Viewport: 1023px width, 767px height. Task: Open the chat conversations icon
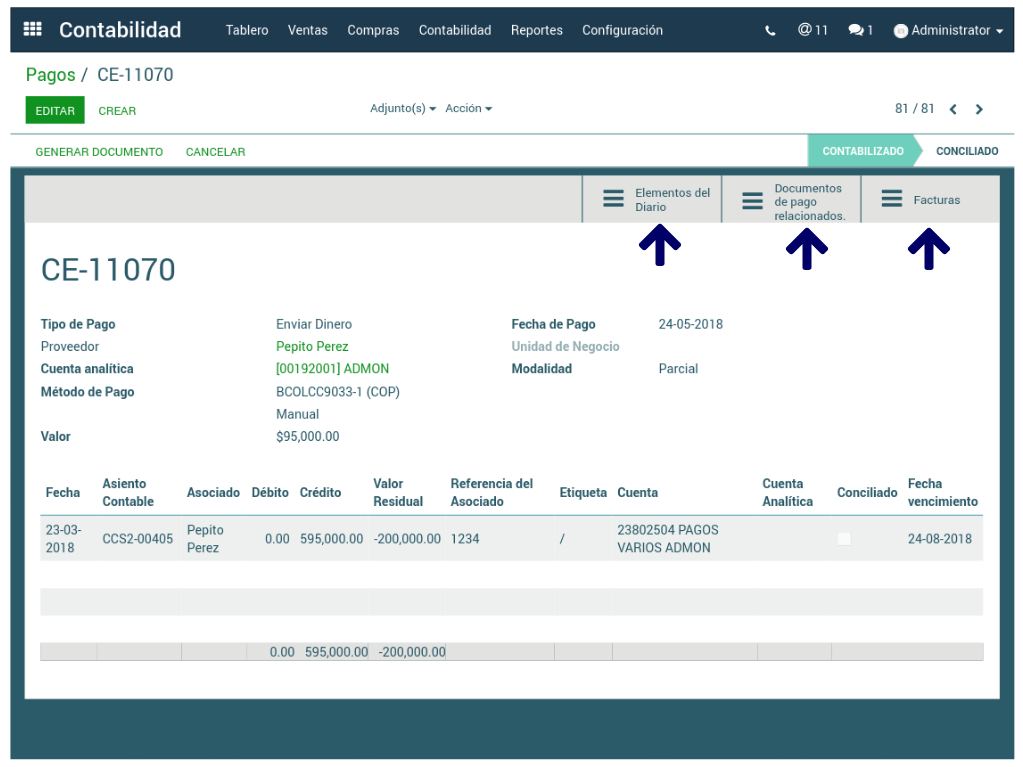(x=860, y=30)
